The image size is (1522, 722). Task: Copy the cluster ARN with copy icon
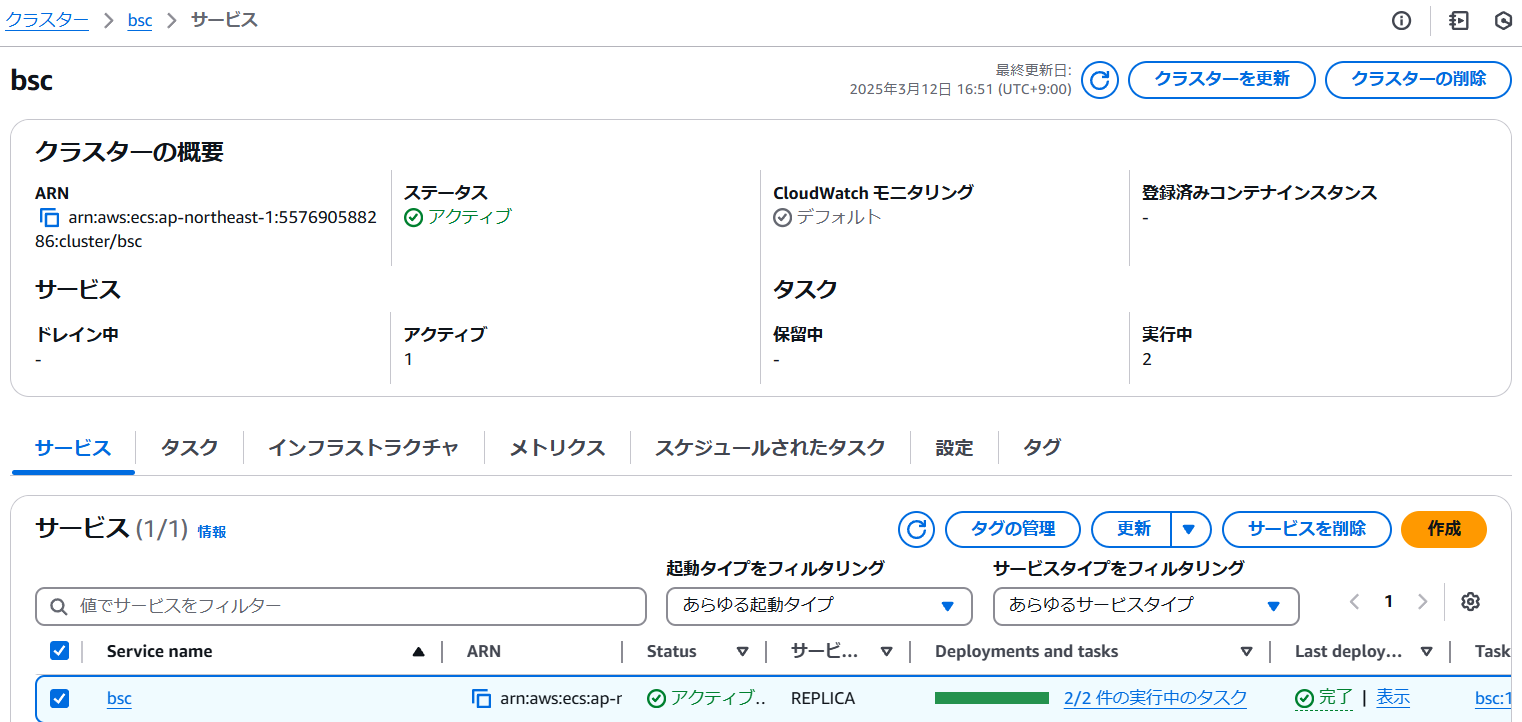coord(50,218)
